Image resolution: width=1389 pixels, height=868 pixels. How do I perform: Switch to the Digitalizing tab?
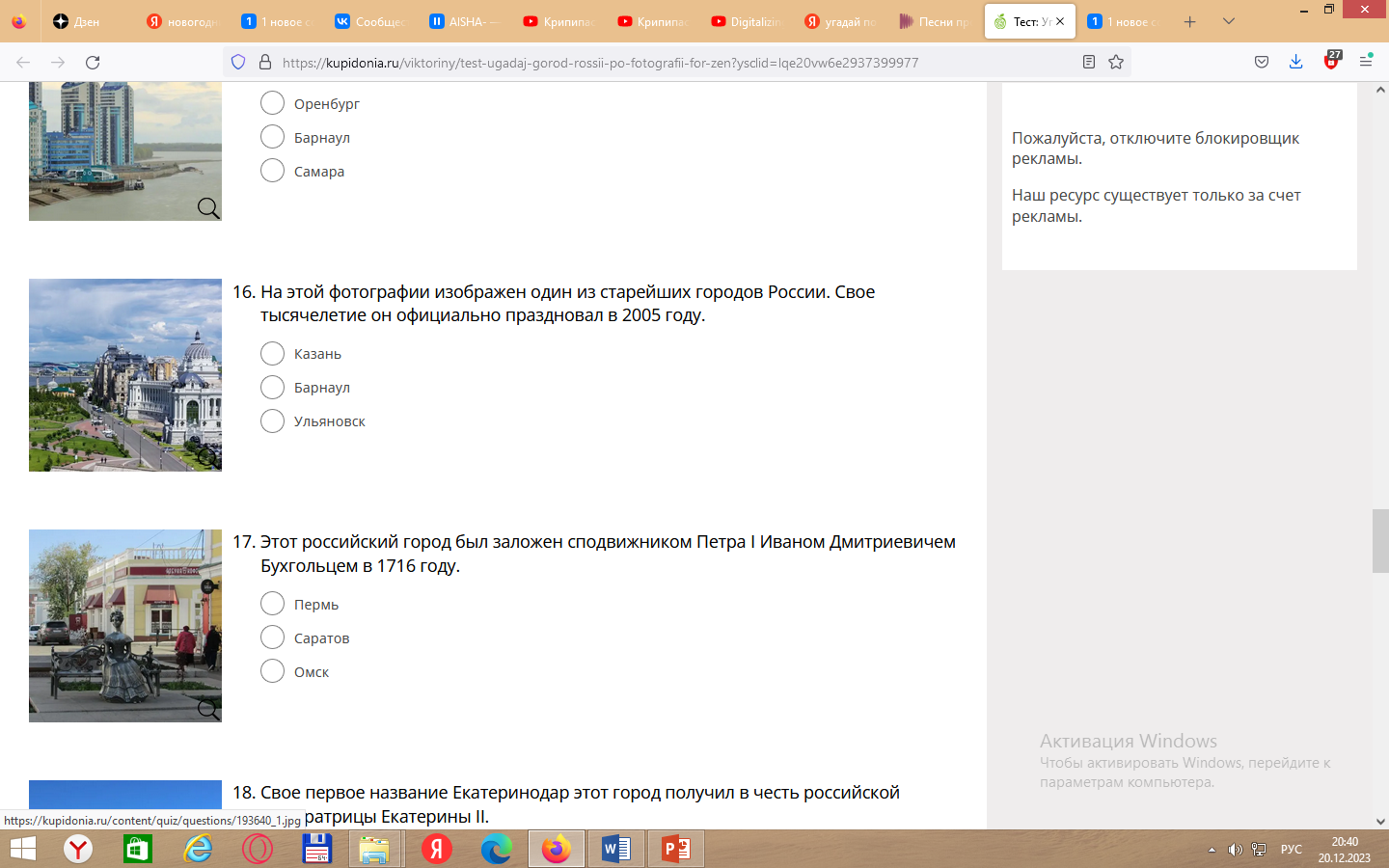click(748, 21)
